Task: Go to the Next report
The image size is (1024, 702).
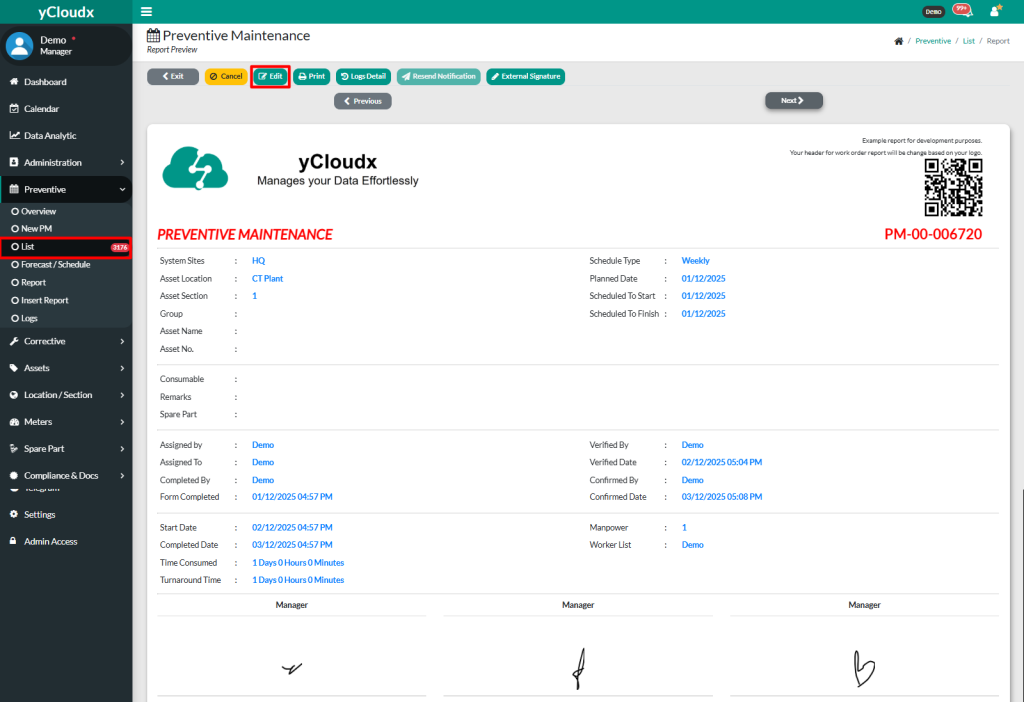Action: pos(793,101)
